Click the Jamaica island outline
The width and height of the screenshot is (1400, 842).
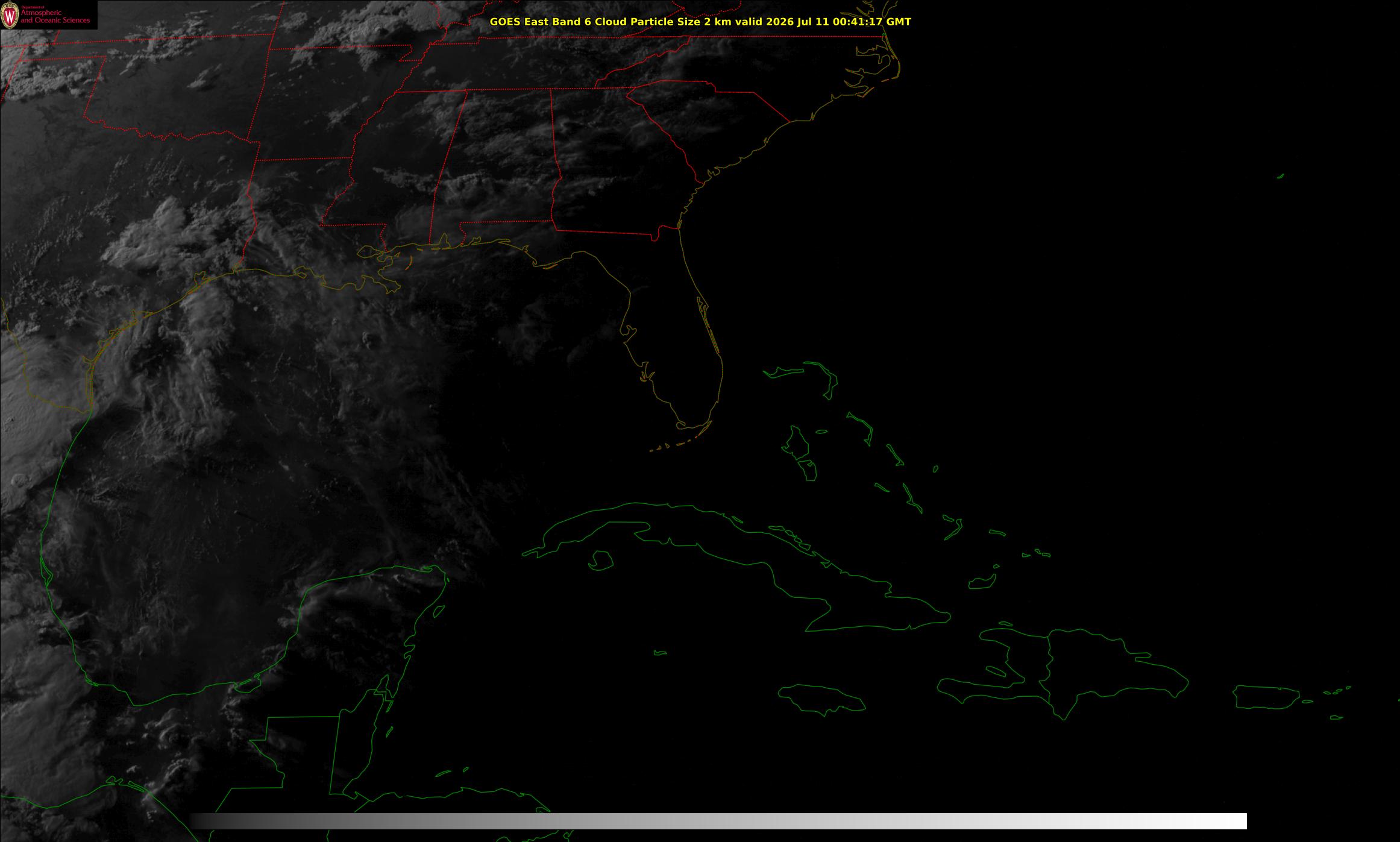(821, 699)
